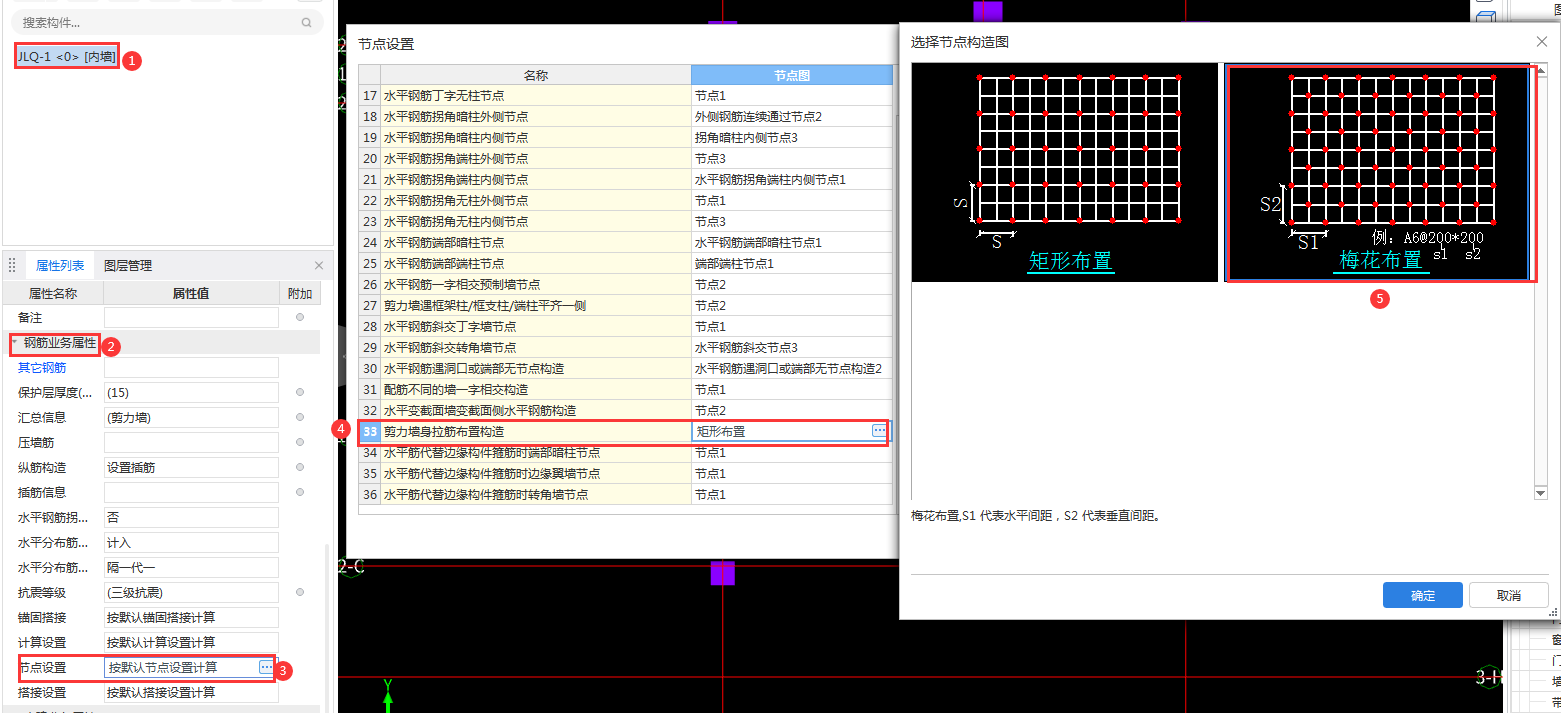Click 名称 column header in 节点设置
The image size is (1561, 713).
coord(535,75)
